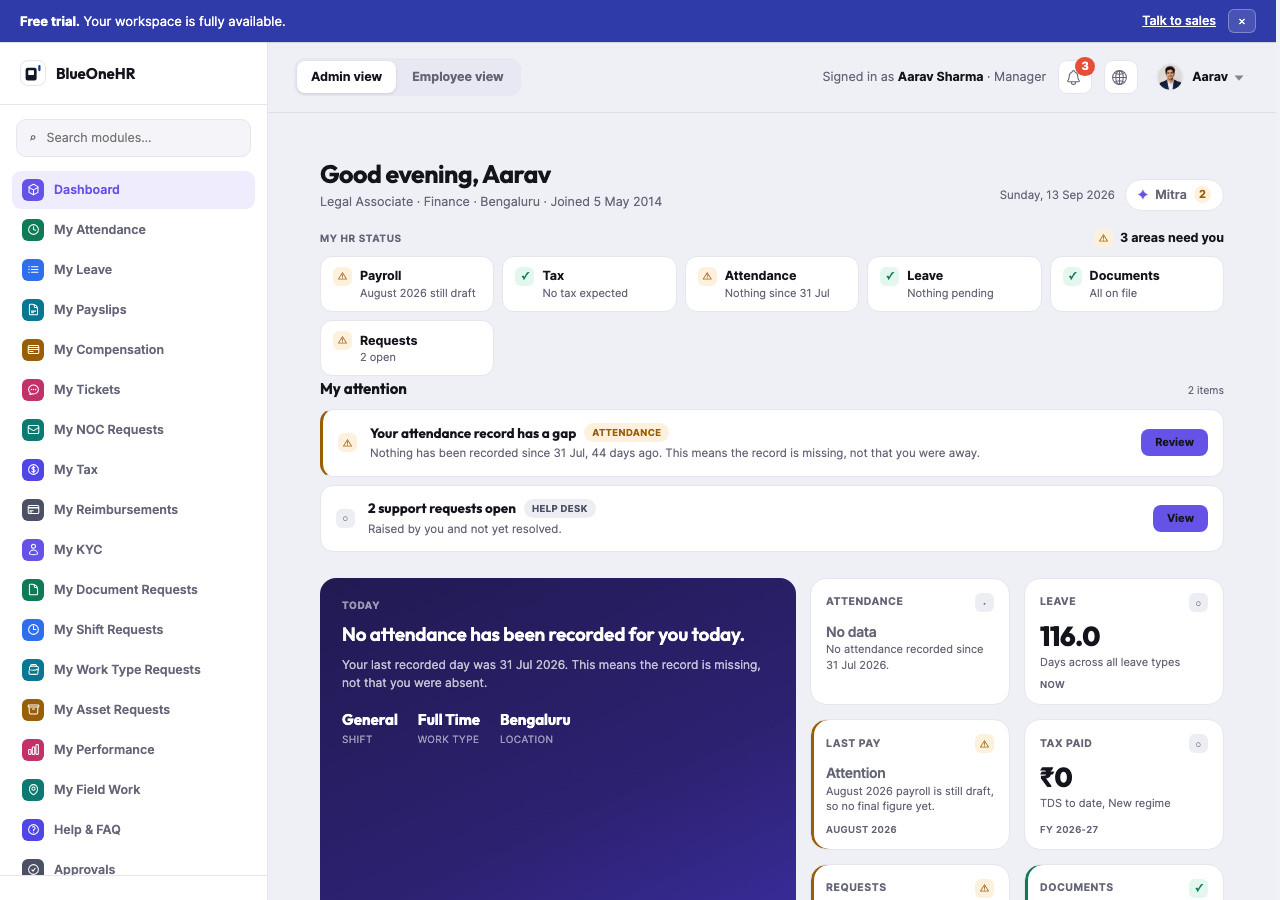Click the My Attendance clock icon
This screenshot has height=900, width=1280.
(x=33, y=229)
